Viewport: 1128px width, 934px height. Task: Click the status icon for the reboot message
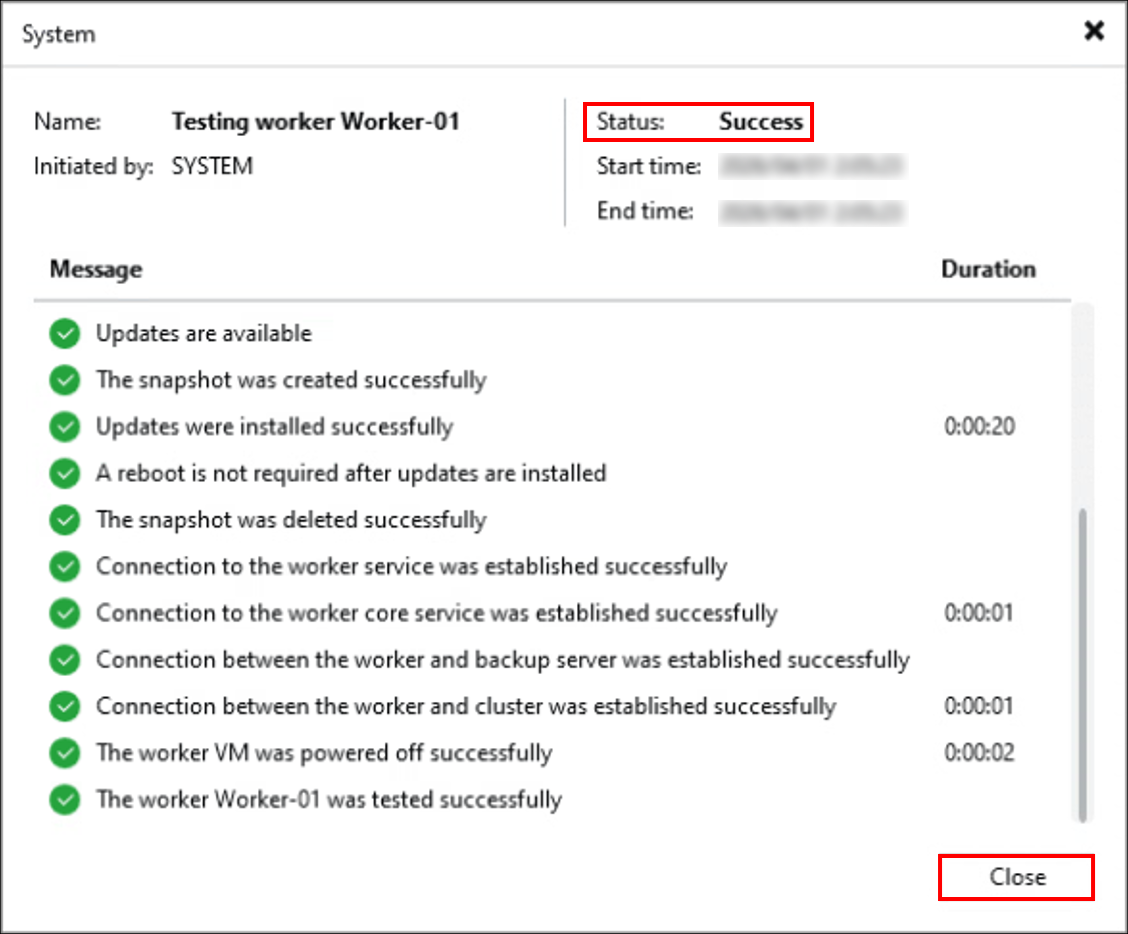point(64,473)
